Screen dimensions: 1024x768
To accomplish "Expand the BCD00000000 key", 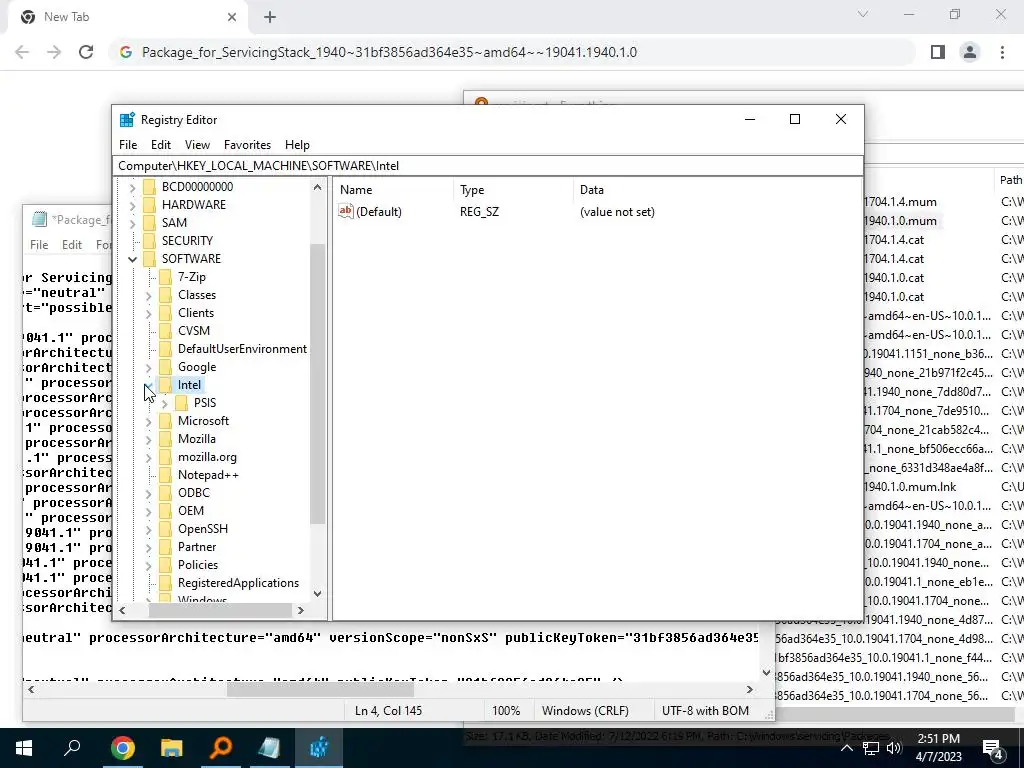I will click(133, 187).
